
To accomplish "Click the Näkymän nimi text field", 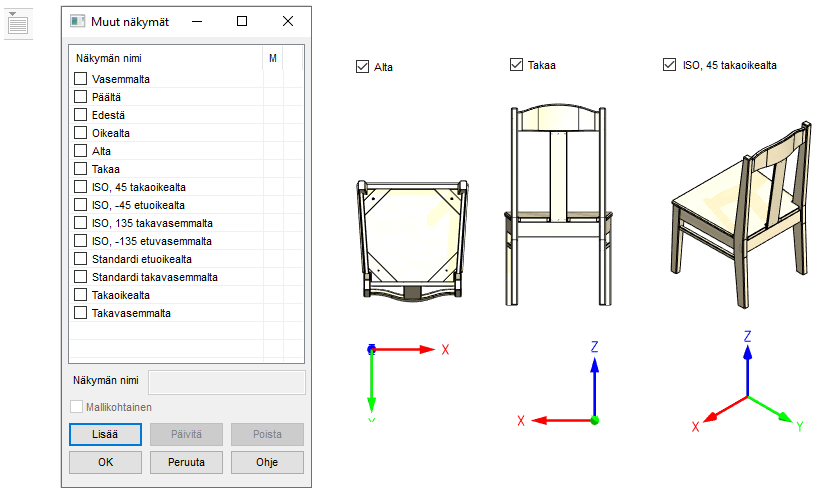I will pos(226,382).
